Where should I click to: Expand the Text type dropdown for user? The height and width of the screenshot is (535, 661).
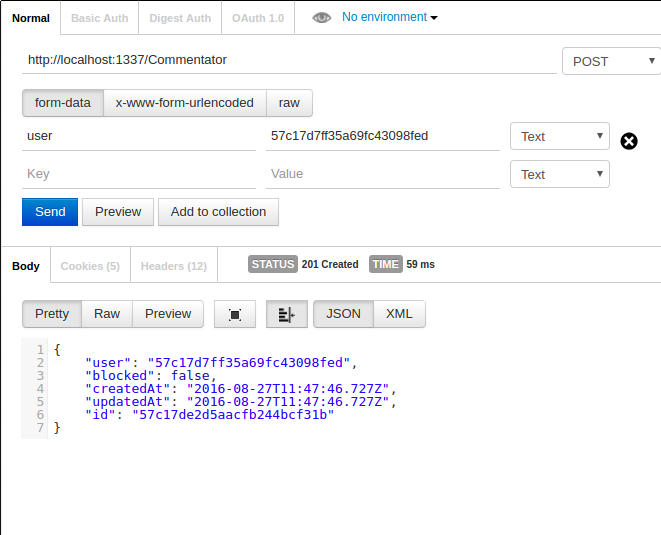click(x=559, y=136)
